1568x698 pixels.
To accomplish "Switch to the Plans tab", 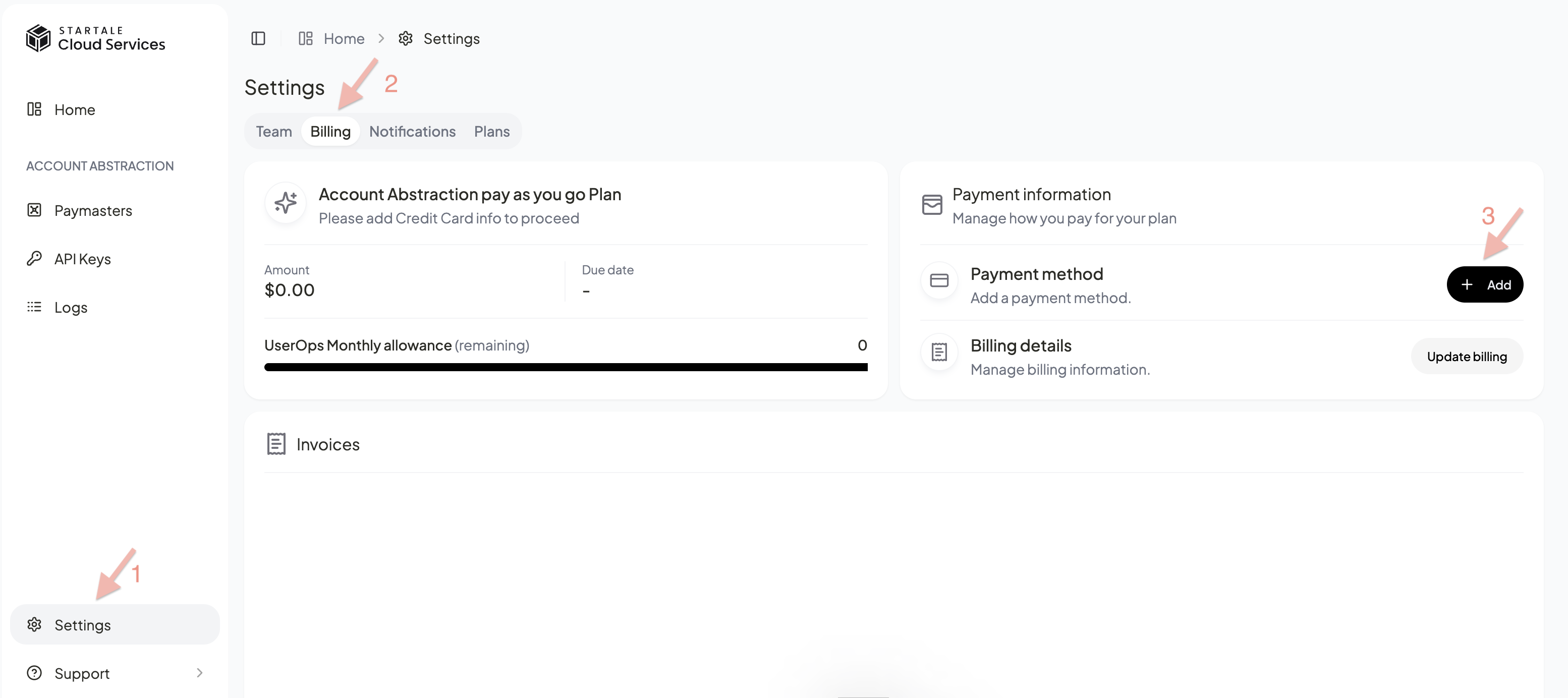I will [x=492, y=131].
